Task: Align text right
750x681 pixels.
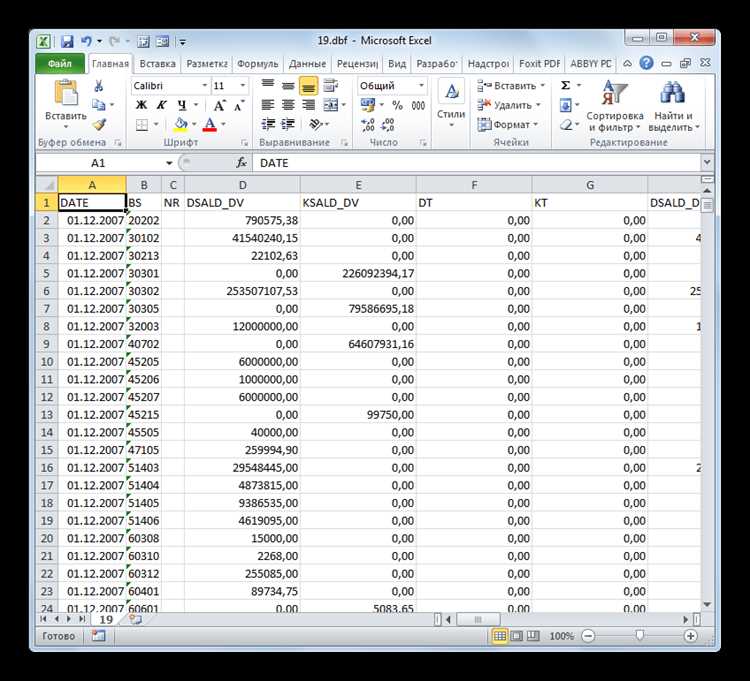Action: 309,105
